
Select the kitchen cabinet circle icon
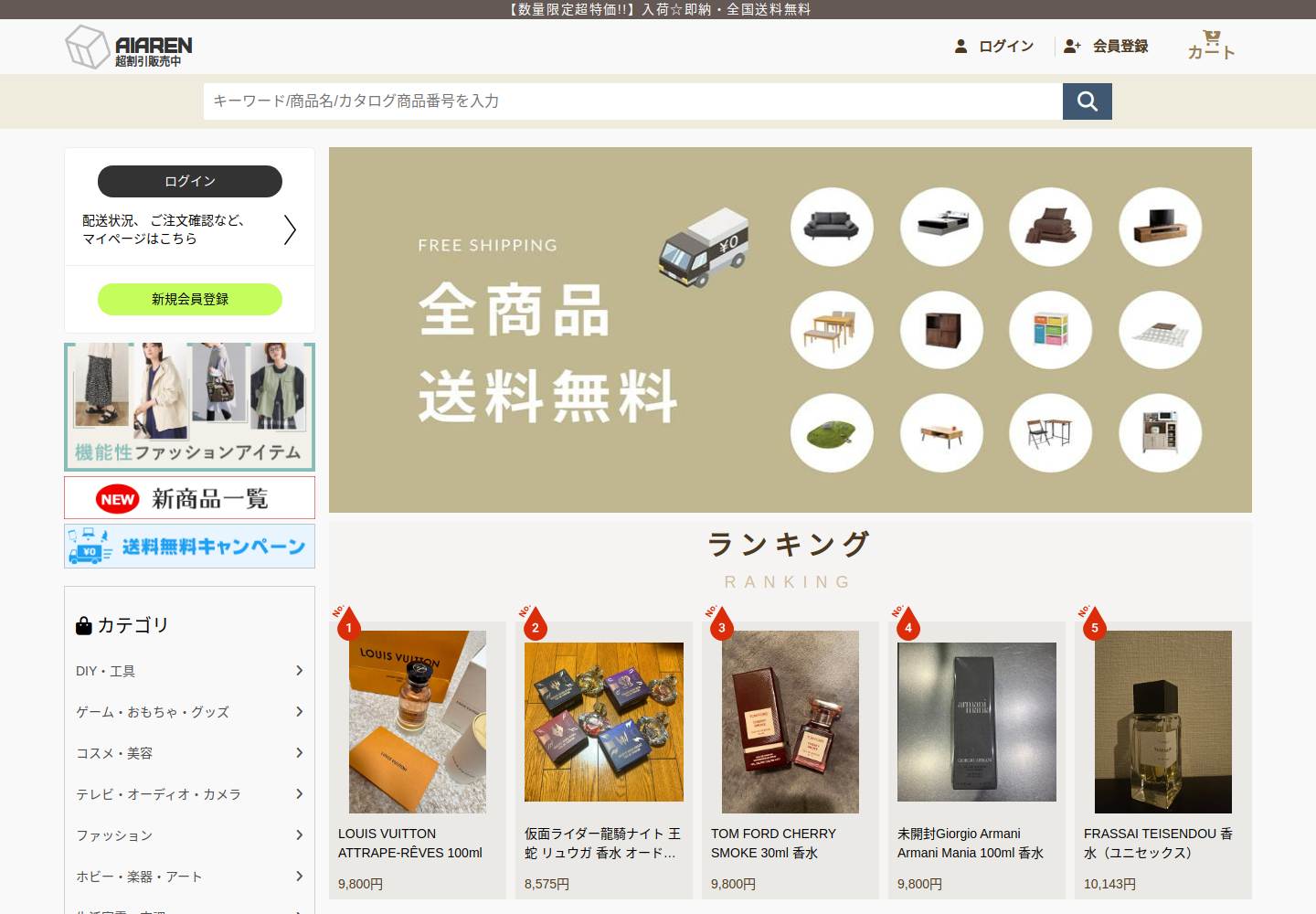coord(1160,433)
